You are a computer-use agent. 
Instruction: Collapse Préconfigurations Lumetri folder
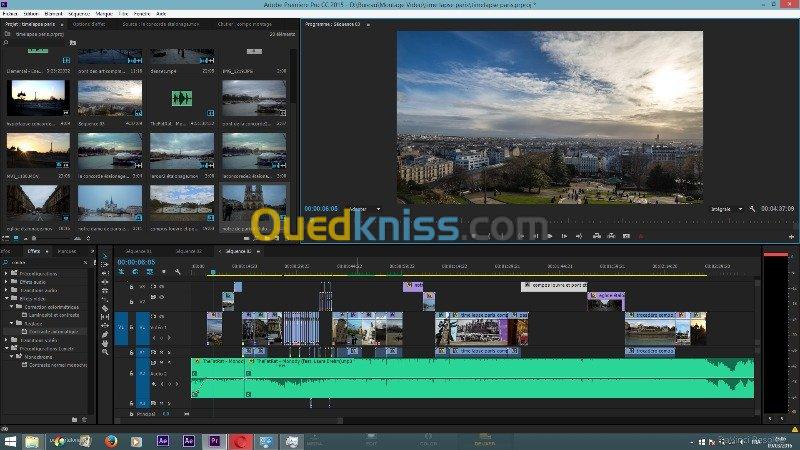(6, 348)
